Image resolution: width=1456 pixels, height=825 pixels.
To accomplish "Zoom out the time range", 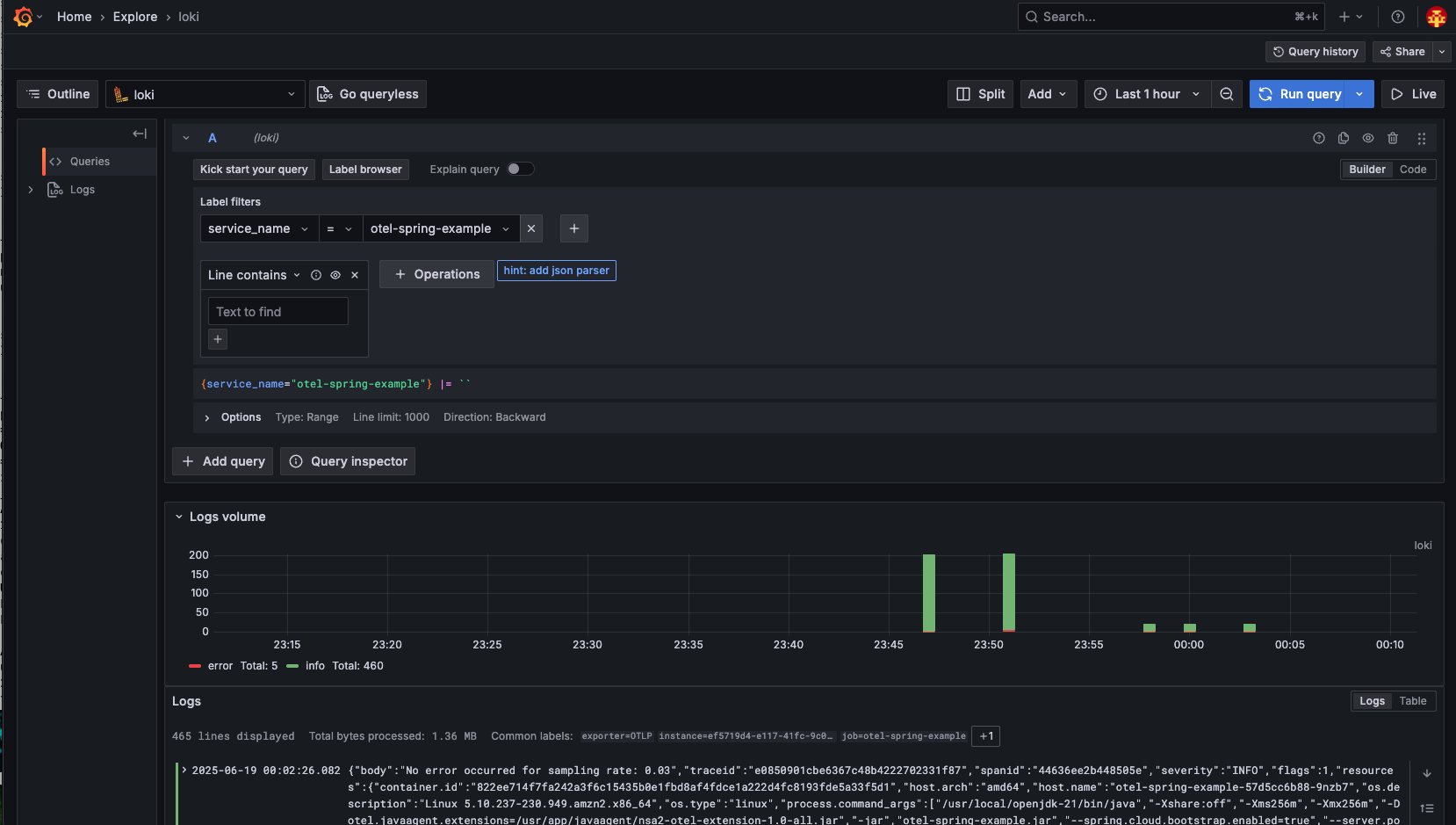I will 1227,94.
